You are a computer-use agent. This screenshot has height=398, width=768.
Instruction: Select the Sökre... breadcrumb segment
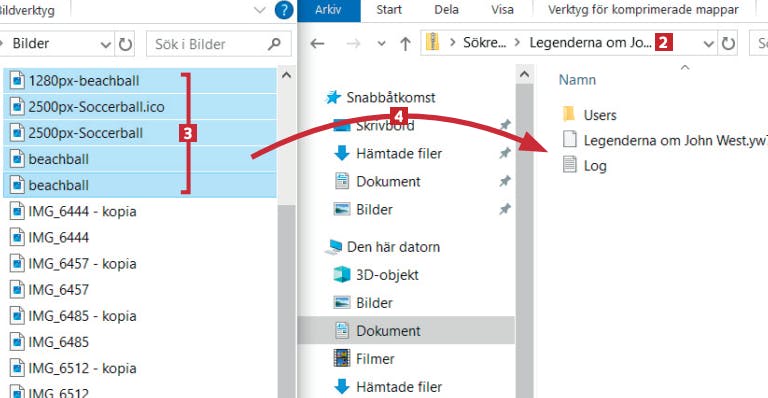click(x=484, y=43)
